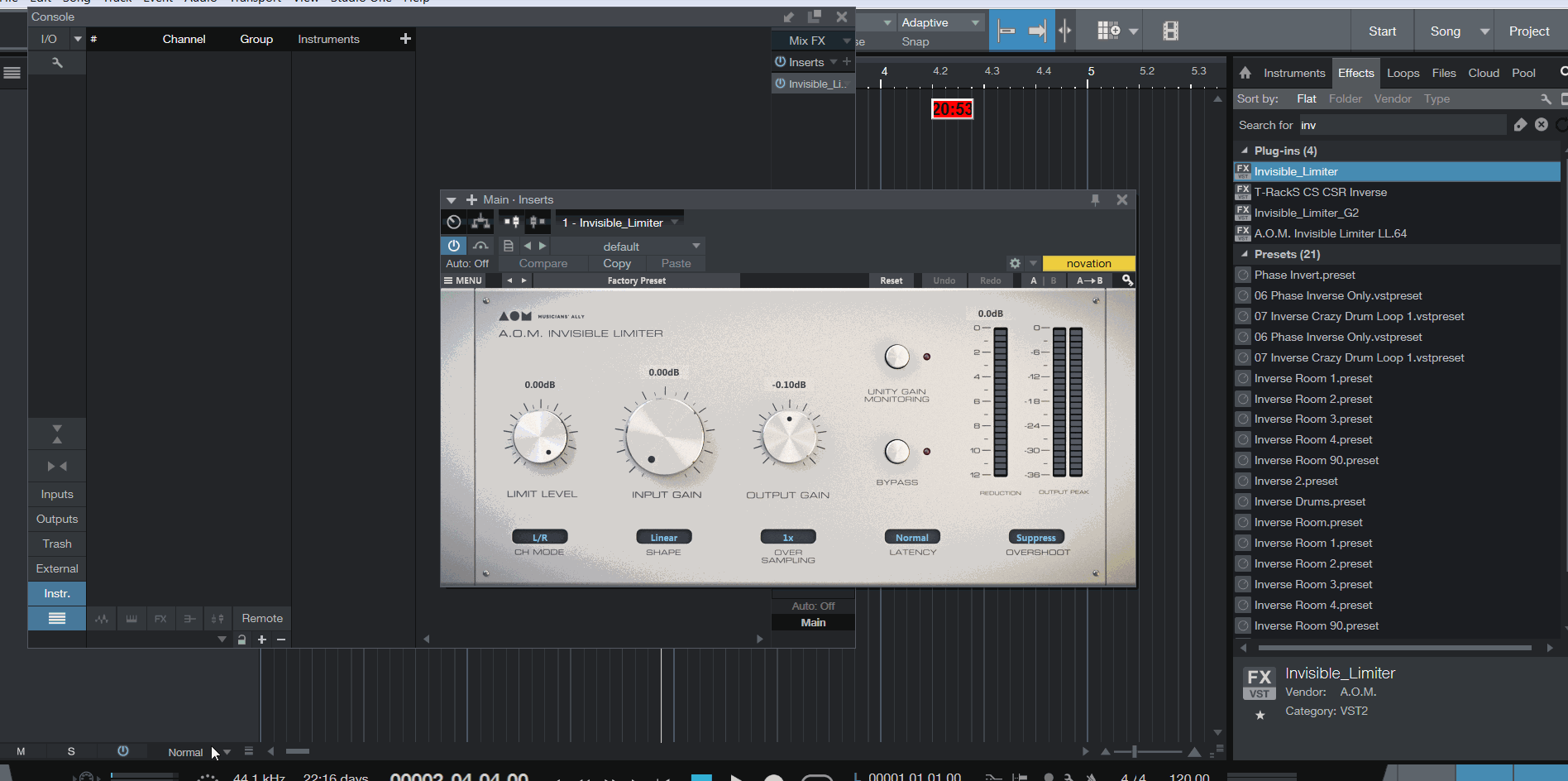The image size is (1568, 781).
Task: Click the Copy button in plugin header
Action: click(x=617, y=263)
